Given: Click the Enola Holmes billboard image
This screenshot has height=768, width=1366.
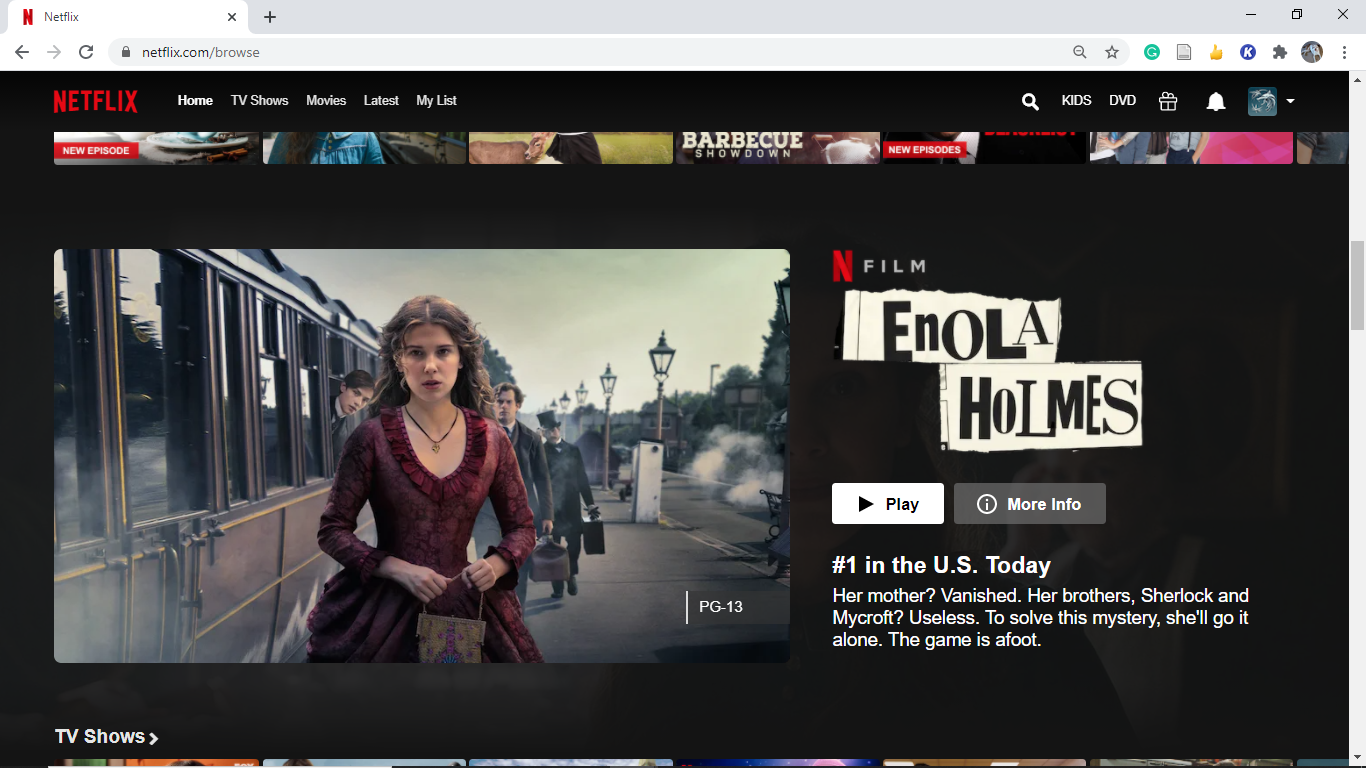Looking at the screenshot, I should [x=422, y=456].
